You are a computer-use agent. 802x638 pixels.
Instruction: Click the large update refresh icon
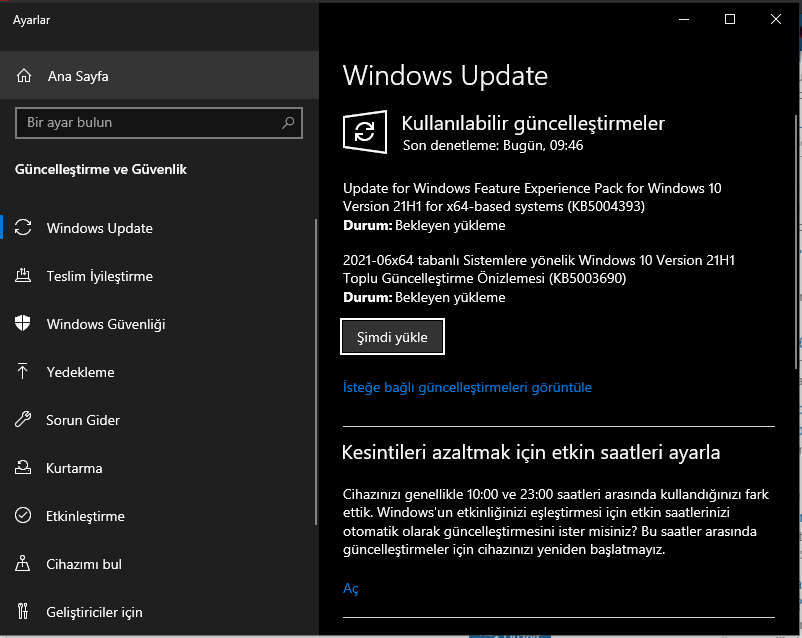(x=365, y=132)
